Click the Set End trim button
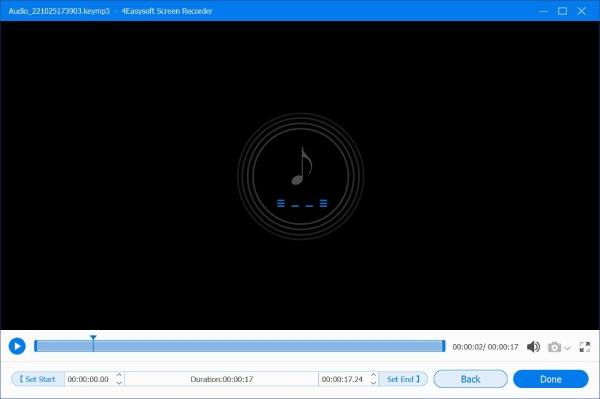Image resolution: width=600 pixels, height=399 pixels. (403, 379)
